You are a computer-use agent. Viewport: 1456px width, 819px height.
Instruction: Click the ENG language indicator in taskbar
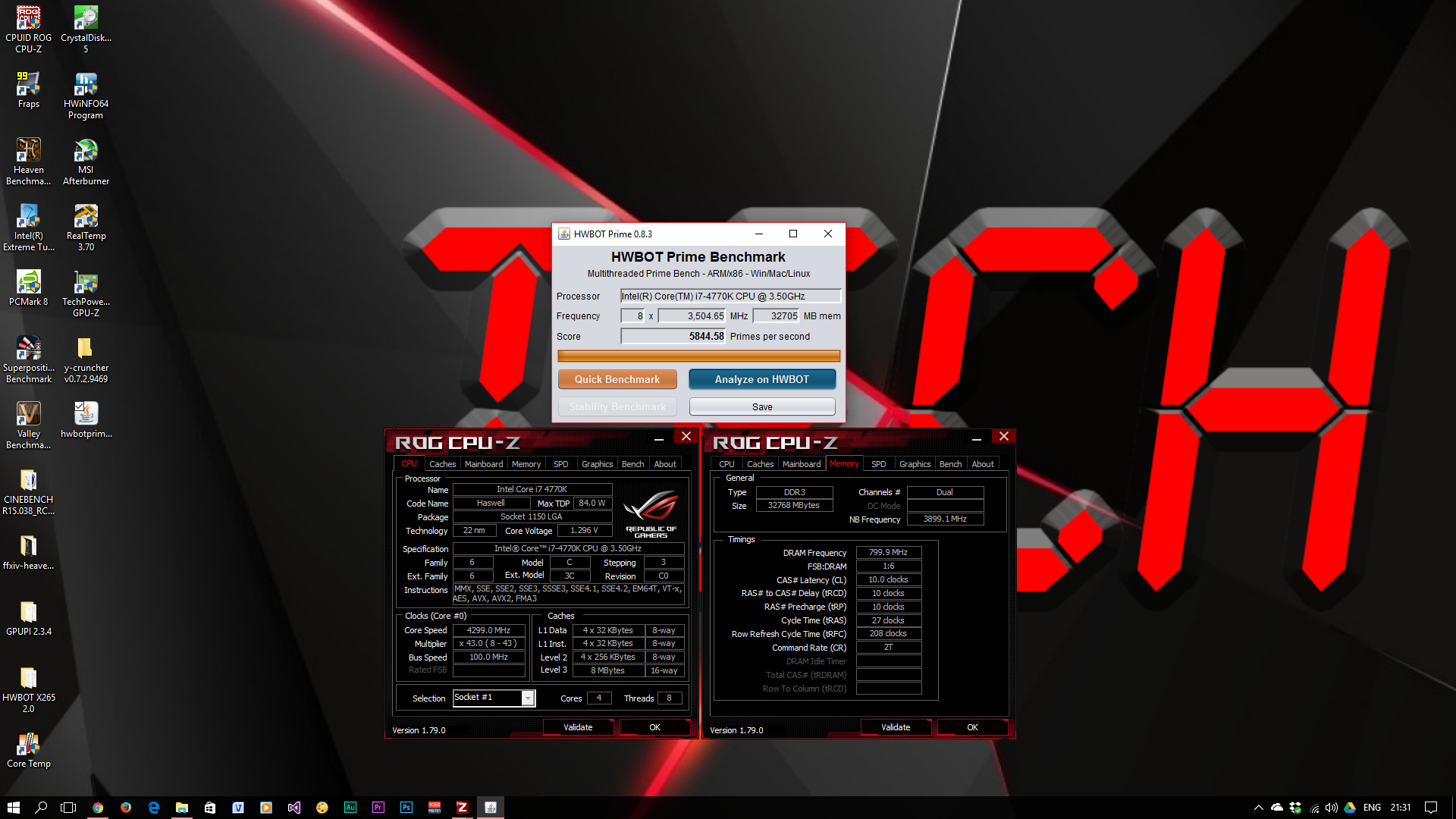1372,808
